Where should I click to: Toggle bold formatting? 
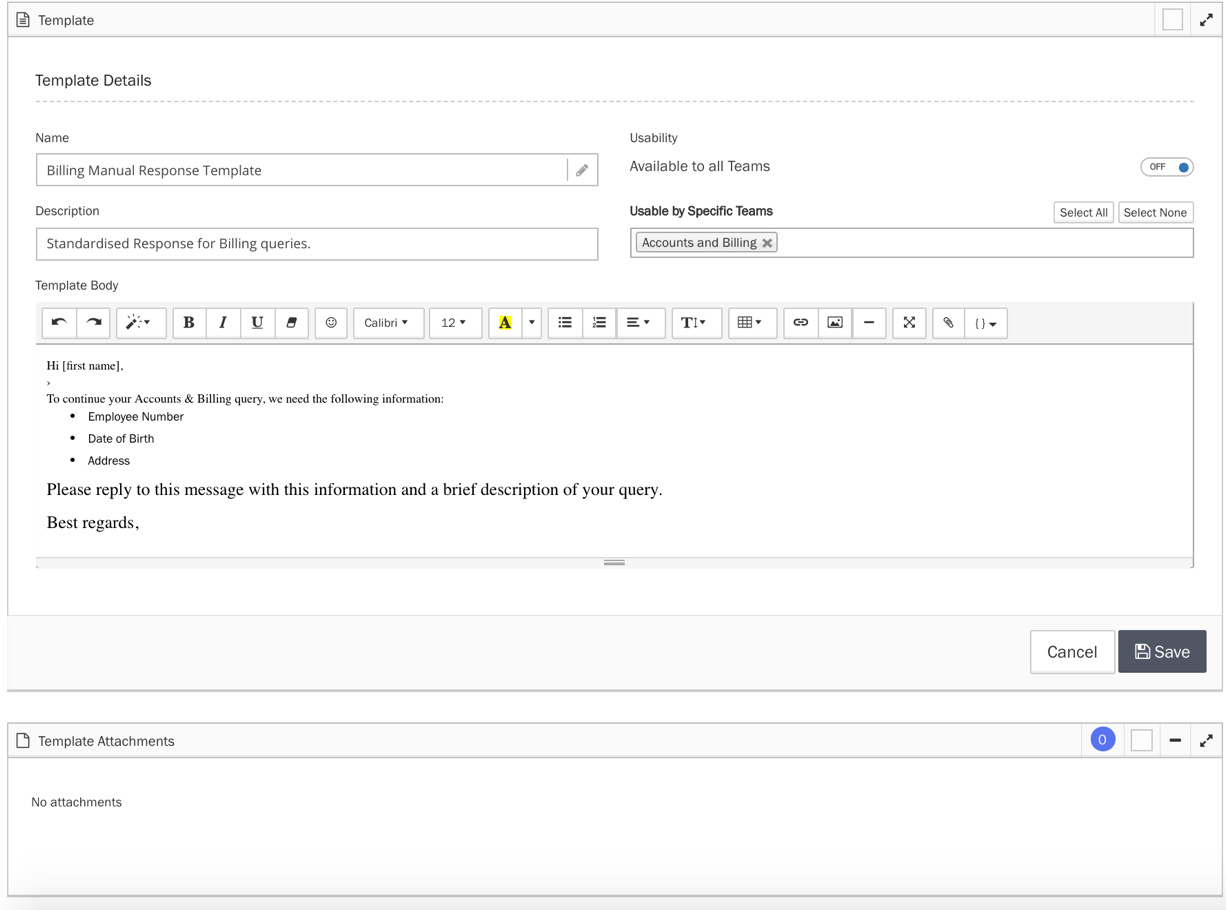click(189, 323)
